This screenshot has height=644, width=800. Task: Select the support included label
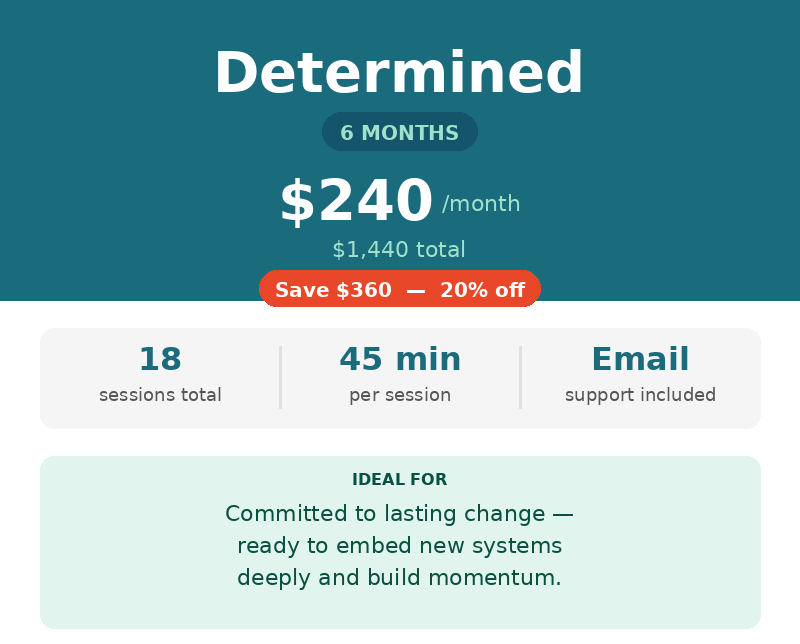640,395
